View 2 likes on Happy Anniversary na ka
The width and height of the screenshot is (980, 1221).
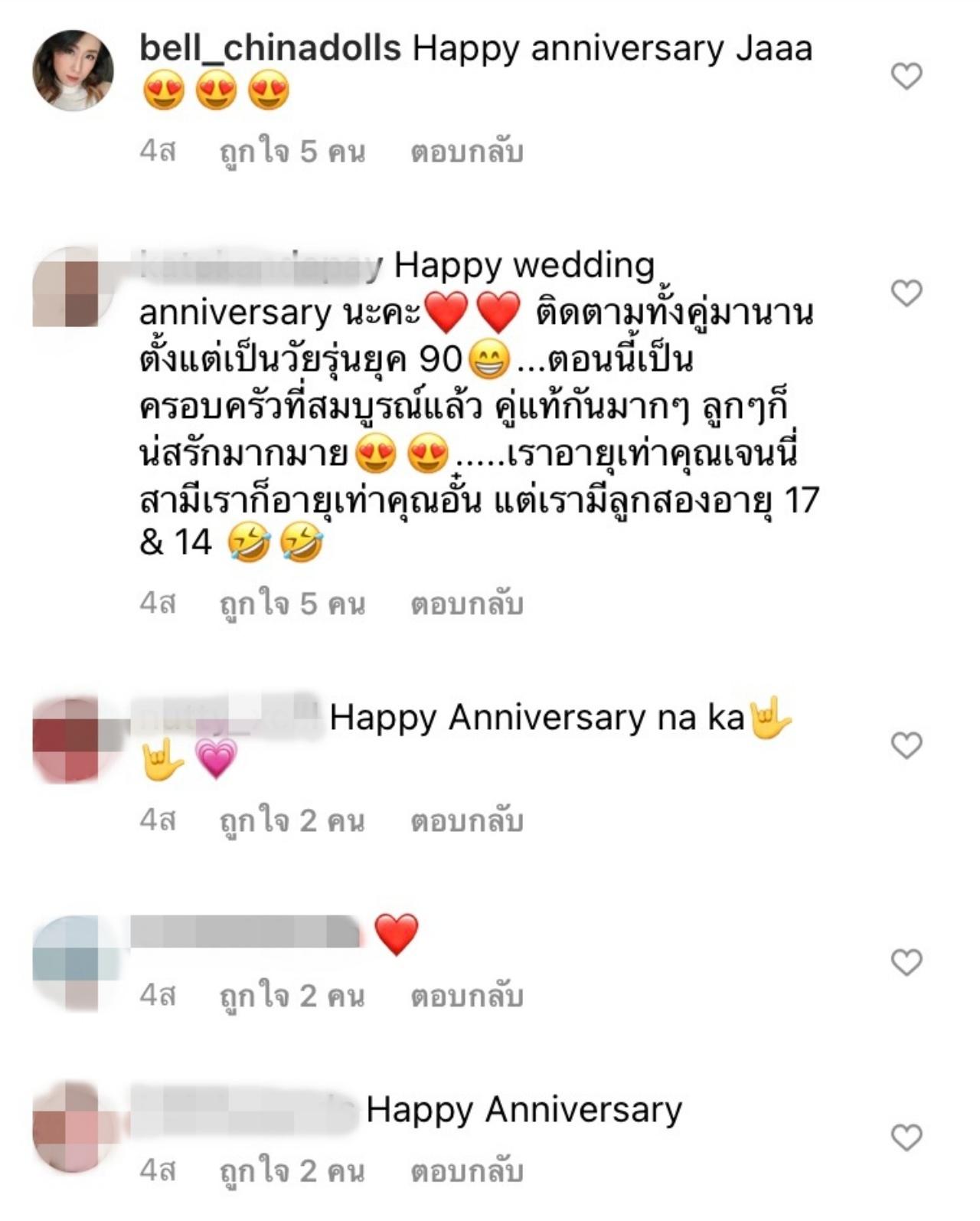point(292,820)
